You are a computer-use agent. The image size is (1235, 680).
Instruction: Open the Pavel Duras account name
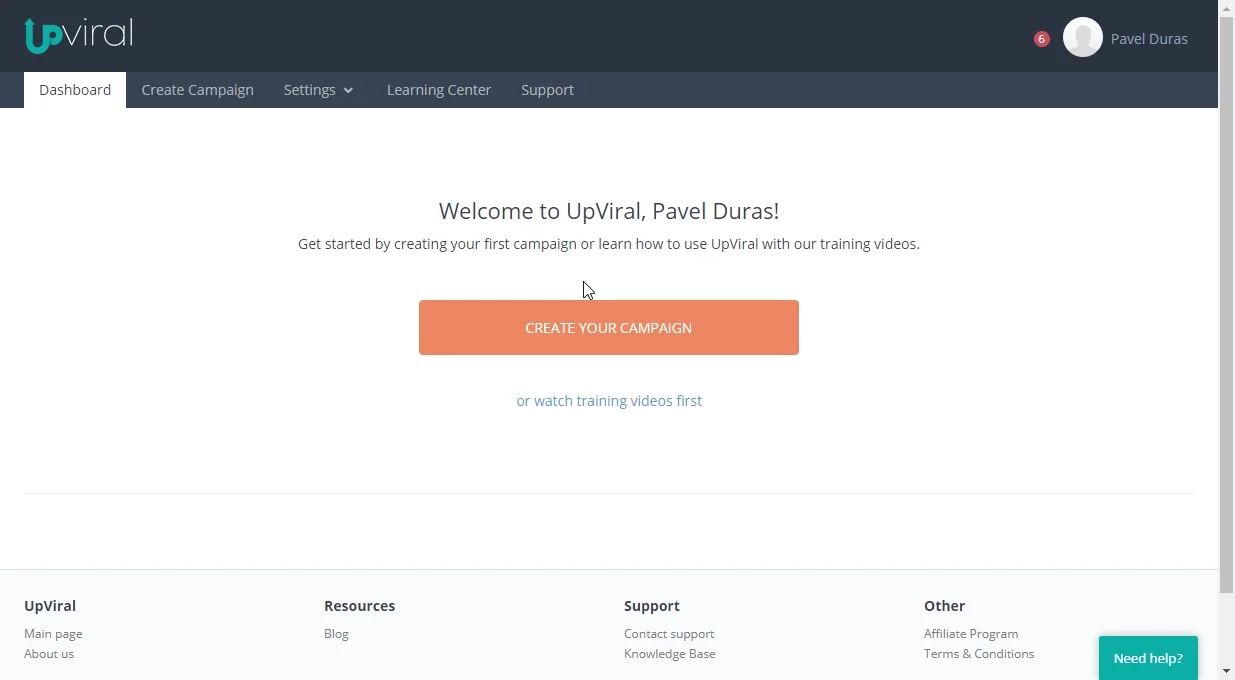tap(1149, 39)
